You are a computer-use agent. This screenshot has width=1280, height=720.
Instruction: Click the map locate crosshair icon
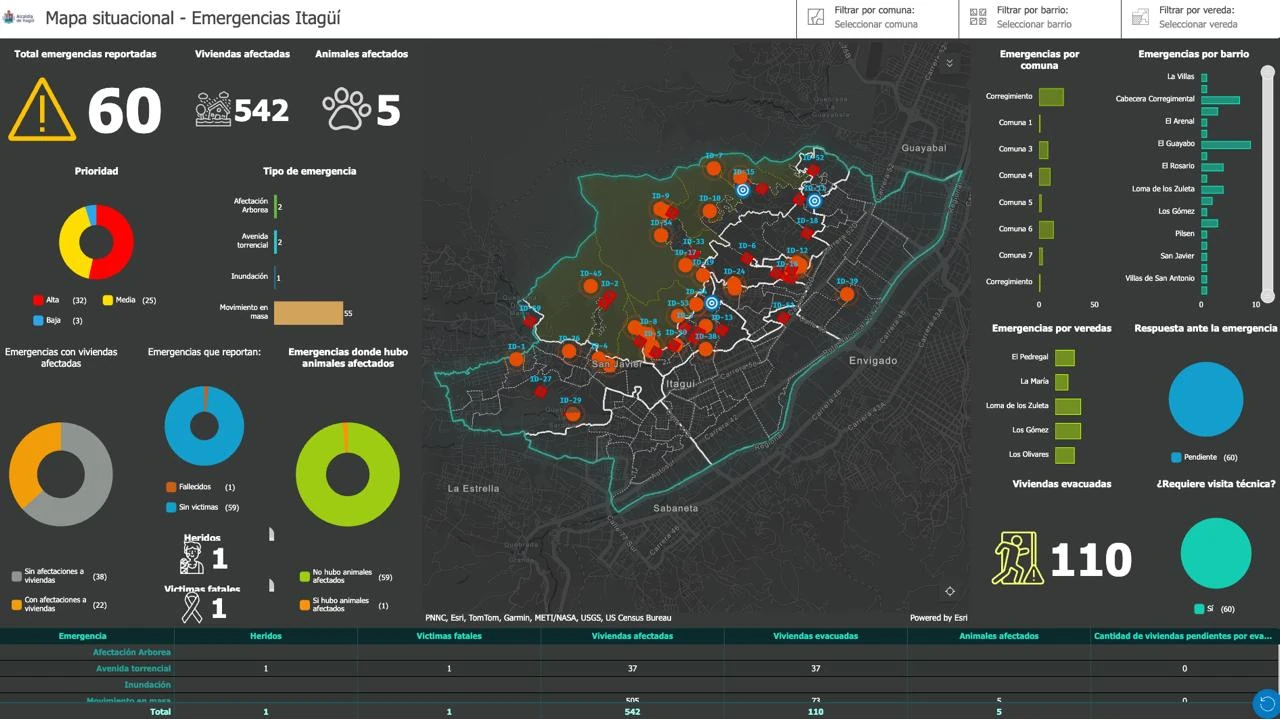950,591
